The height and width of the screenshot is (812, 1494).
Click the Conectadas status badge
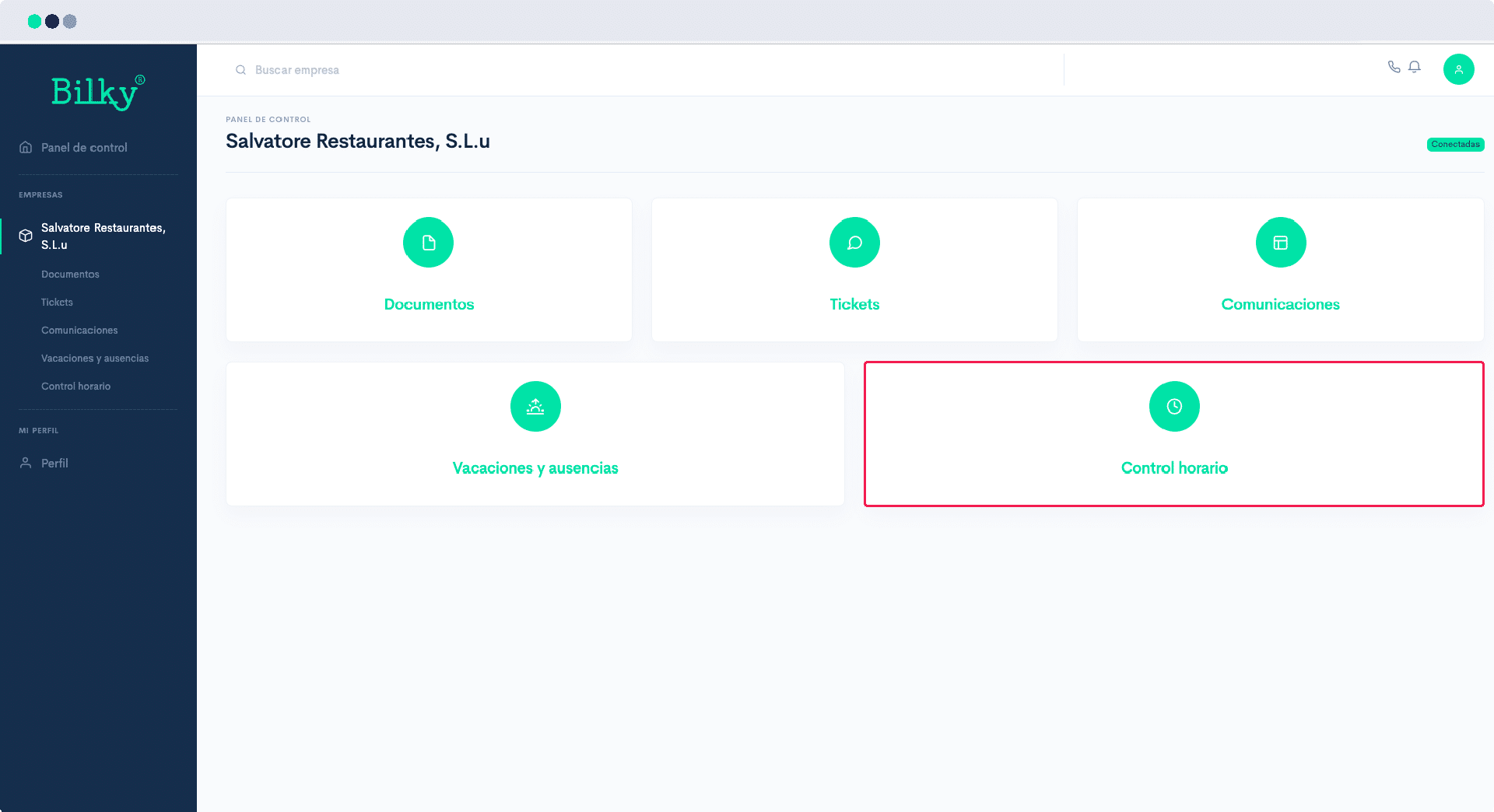(1455, 145)
